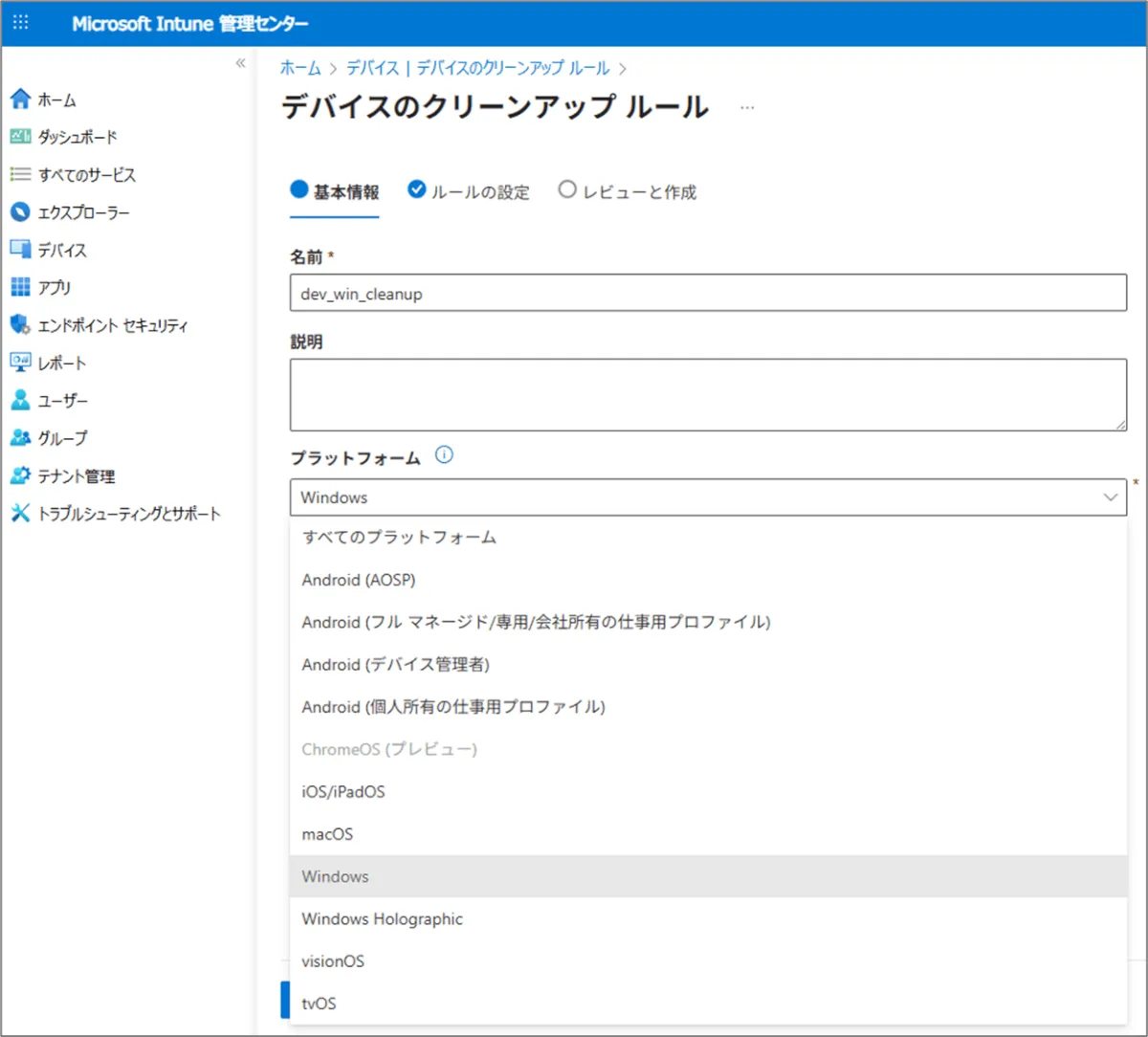Viewport: 1148px width, 1037px height.
Task: Select Windows Holographic platform option
Action: 382,919
